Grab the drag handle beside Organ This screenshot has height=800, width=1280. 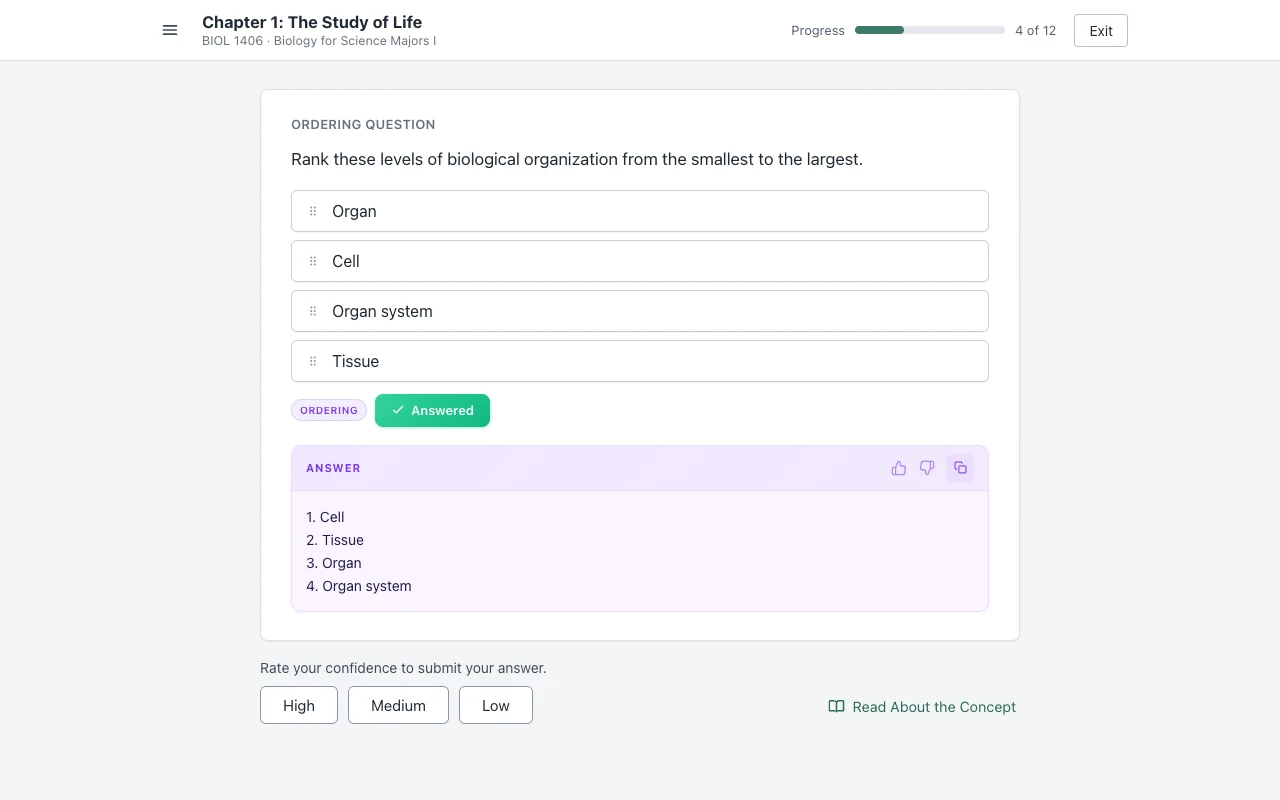pos(313,211)
